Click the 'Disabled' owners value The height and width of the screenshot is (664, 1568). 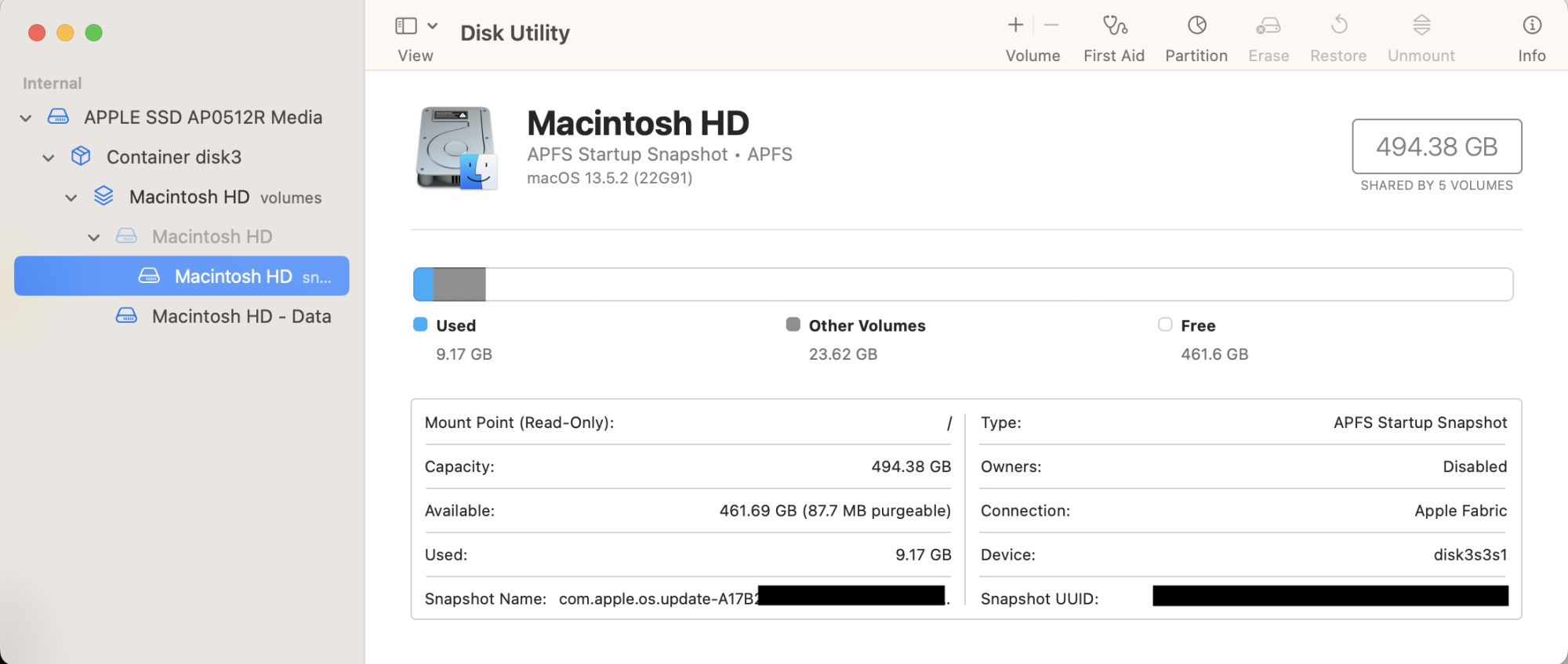point(1475,467)
